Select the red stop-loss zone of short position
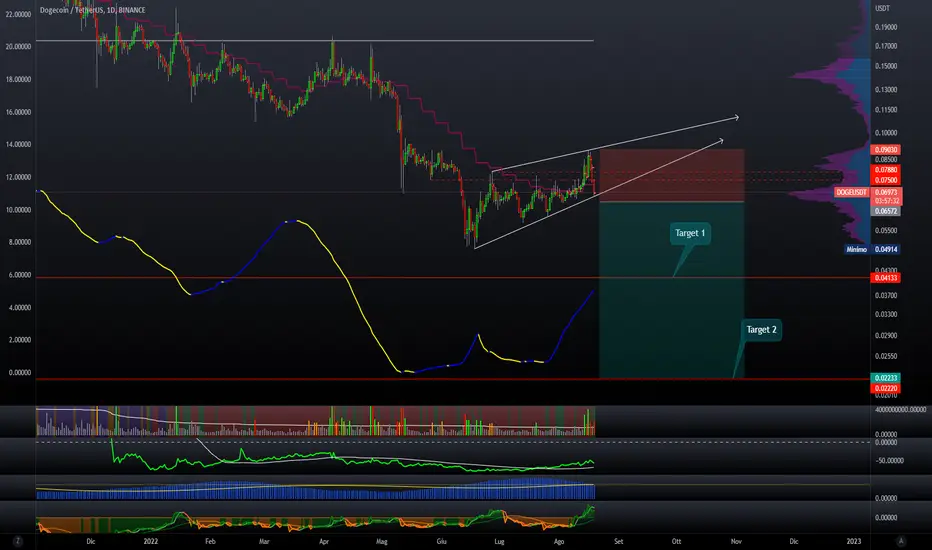 (672, 175)
